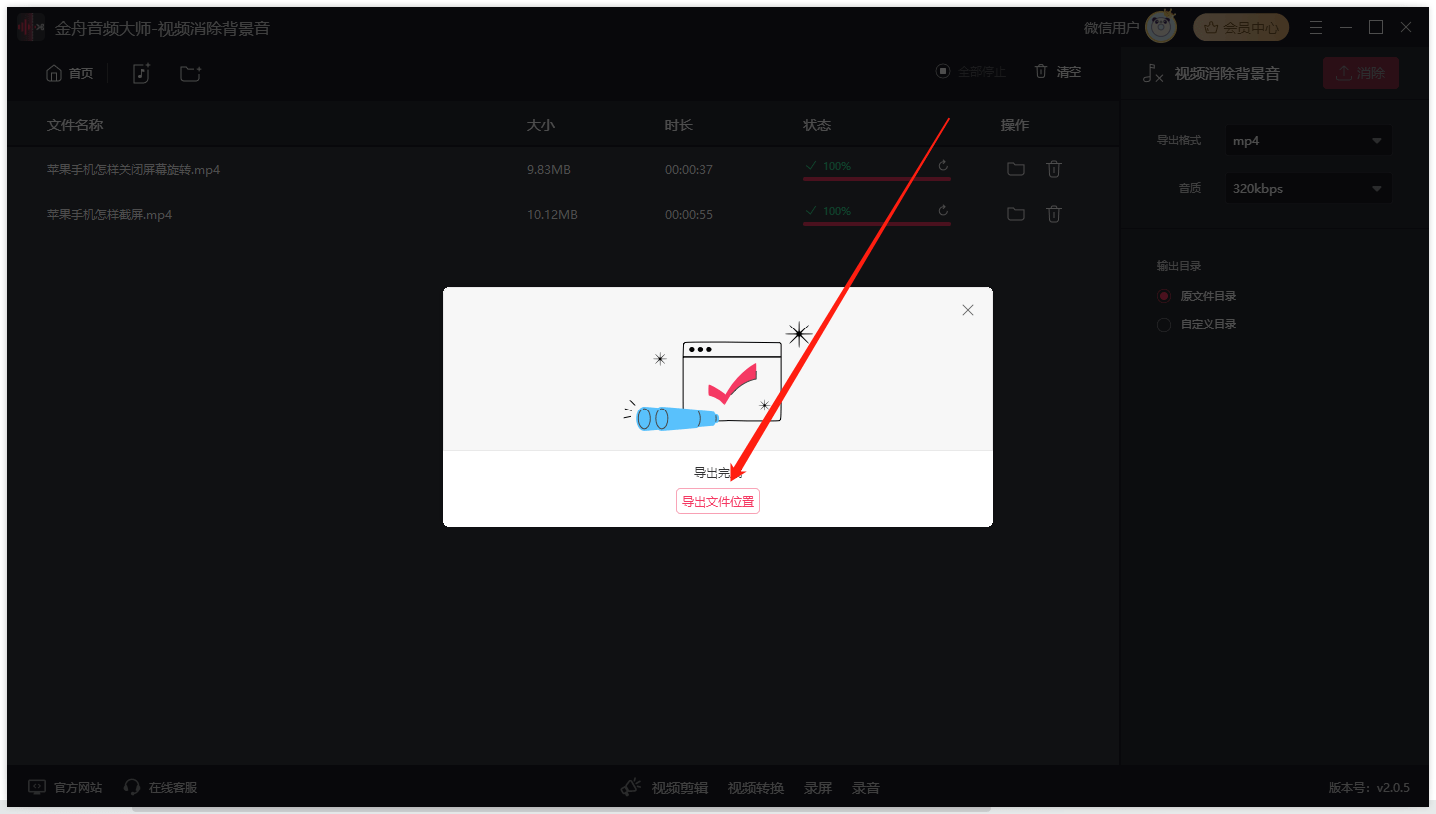Click progress bar of 苹果手机怎样截屏.mp4

876,224
